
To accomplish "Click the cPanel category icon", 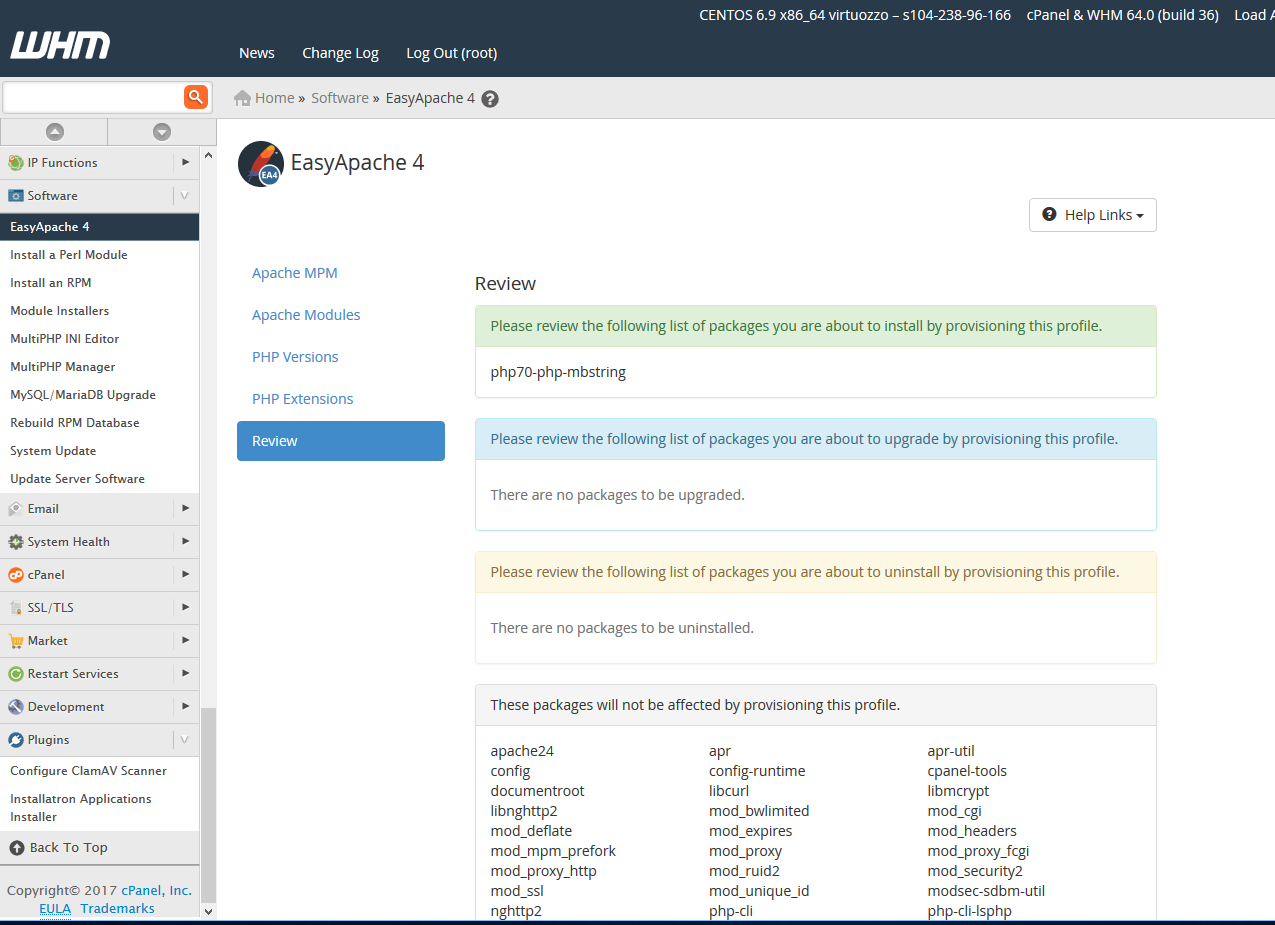I will pos(15,575).
